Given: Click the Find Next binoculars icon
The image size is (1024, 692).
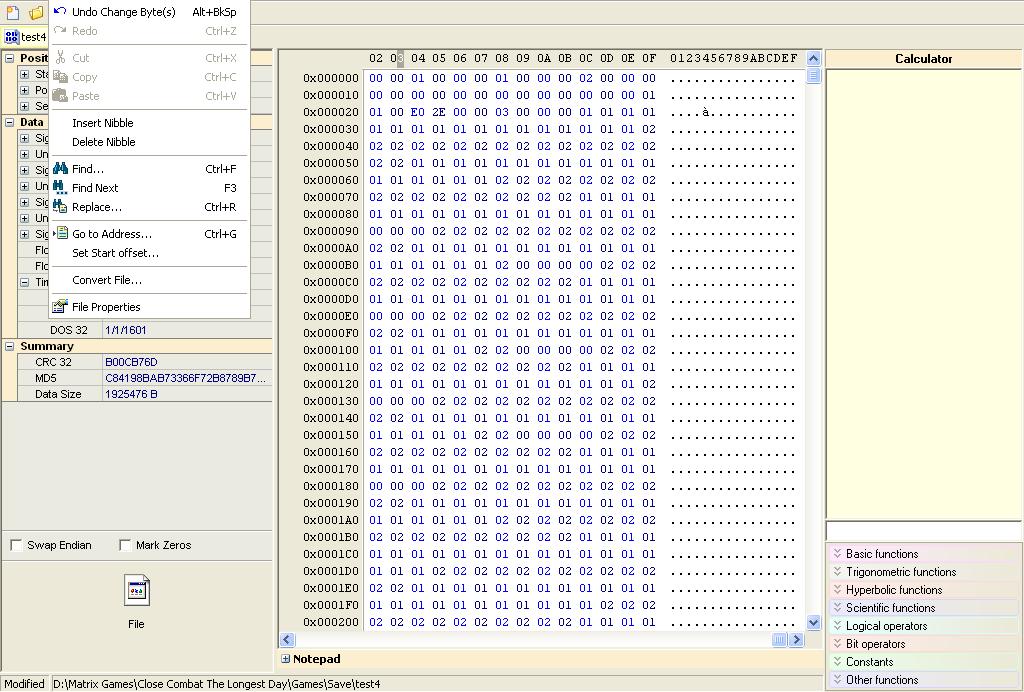Looking at the screenshot, I should click(x=60, y=187).
